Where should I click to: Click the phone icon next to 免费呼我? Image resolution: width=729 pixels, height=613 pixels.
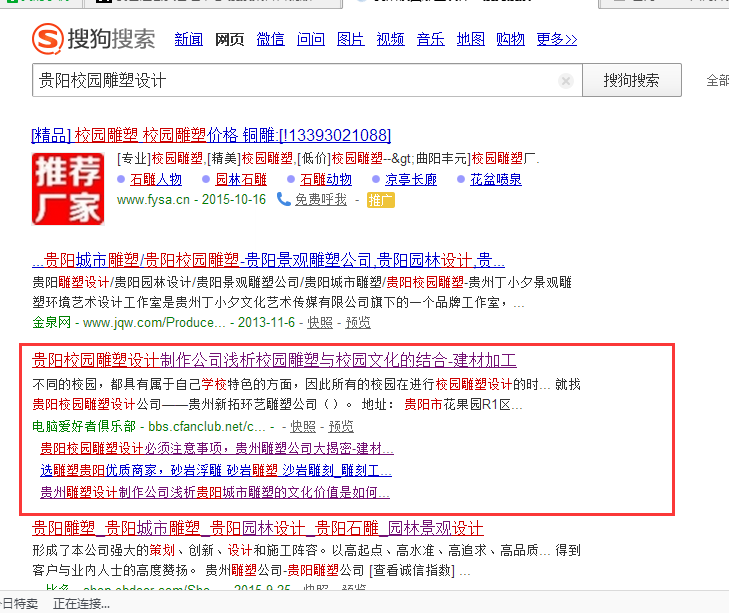[284, 199]
